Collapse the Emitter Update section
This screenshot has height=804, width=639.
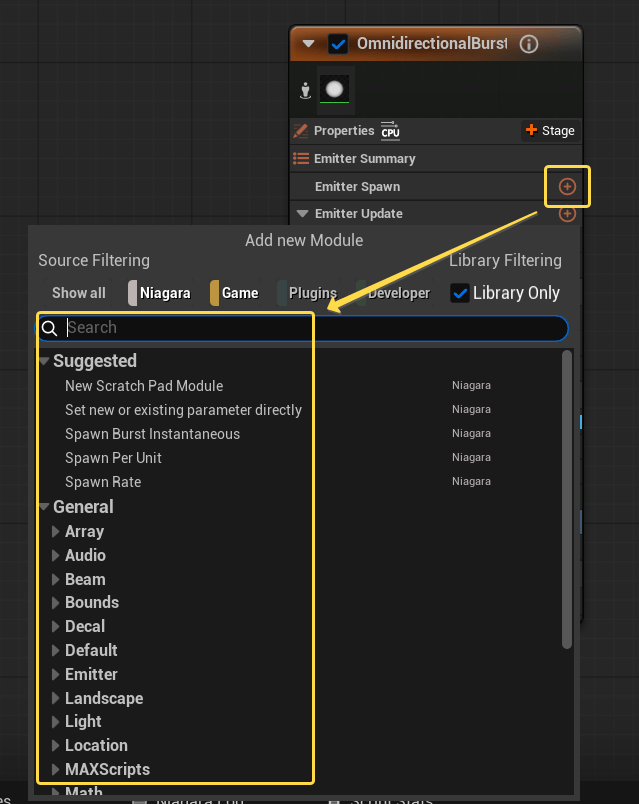(303, 213)
